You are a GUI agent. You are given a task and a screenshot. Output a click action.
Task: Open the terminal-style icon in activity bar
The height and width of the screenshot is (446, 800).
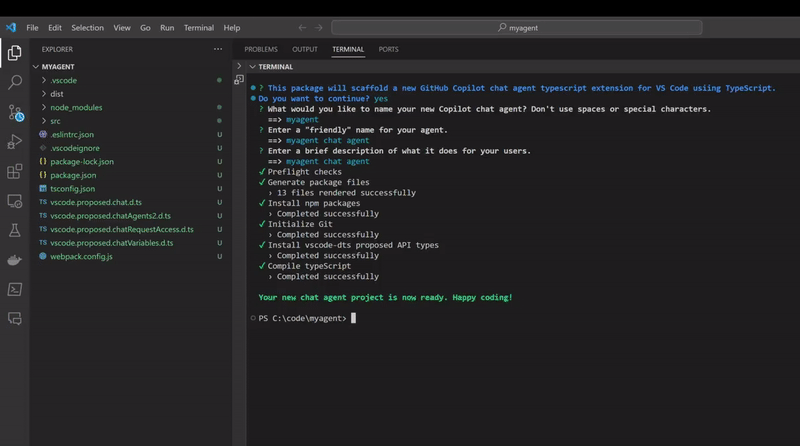[14, 289]
